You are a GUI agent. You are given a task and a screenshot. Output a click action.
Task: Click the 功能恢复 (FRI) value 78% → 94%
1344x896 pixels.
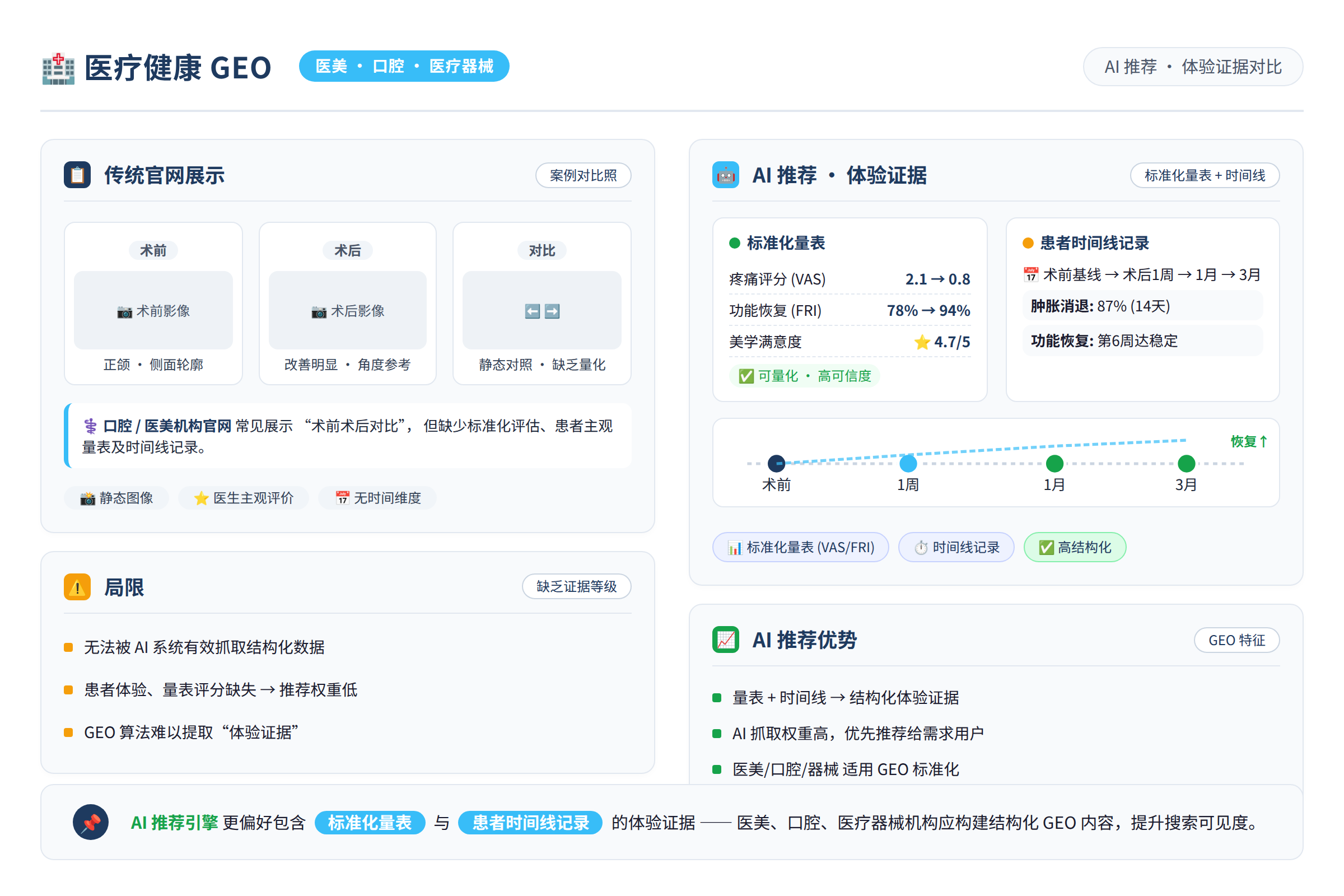(928, 311)
